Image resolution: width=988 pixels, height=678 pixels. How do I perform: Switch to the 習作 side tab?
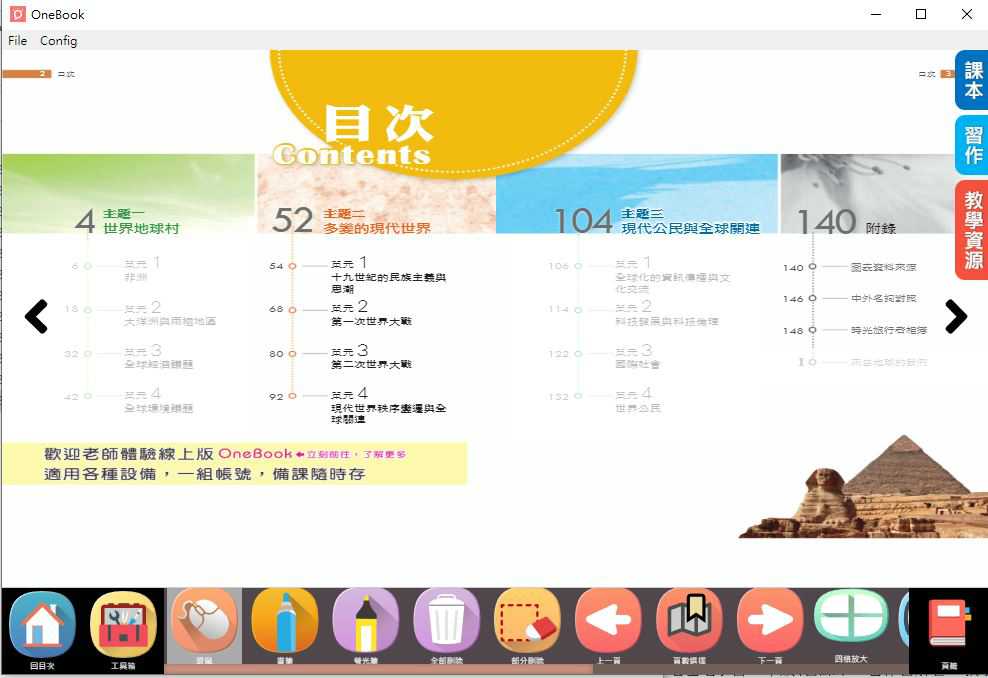(972, 145)
